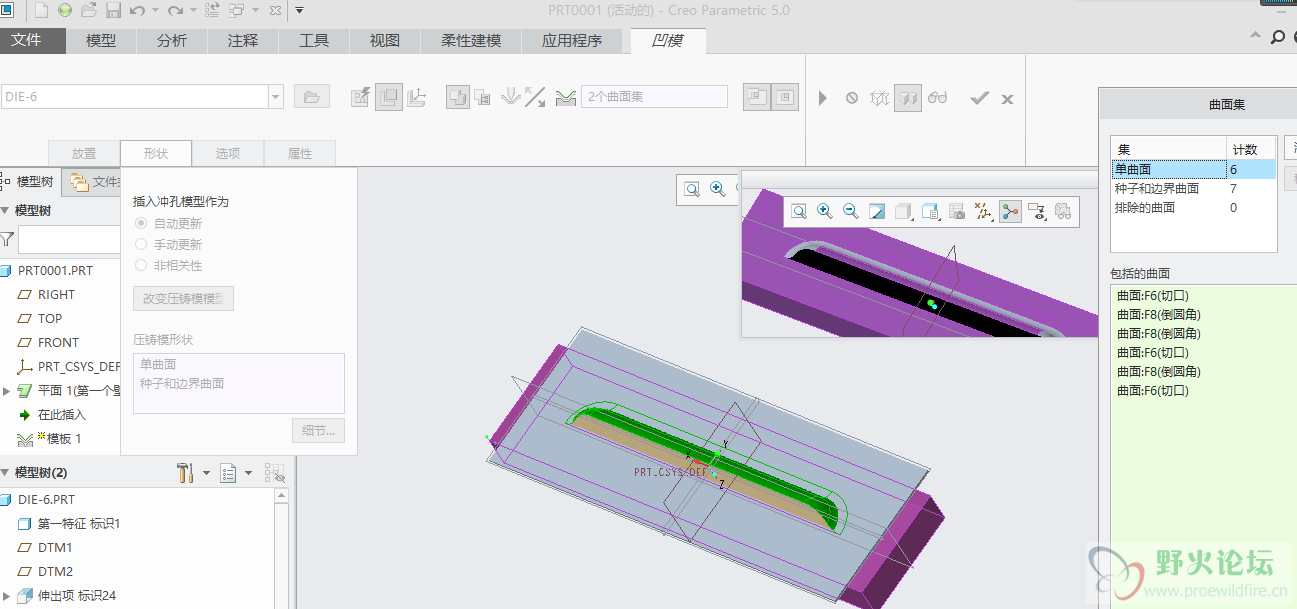
Task: Cancel the feature with the X button
Action: pos(1008,99)
